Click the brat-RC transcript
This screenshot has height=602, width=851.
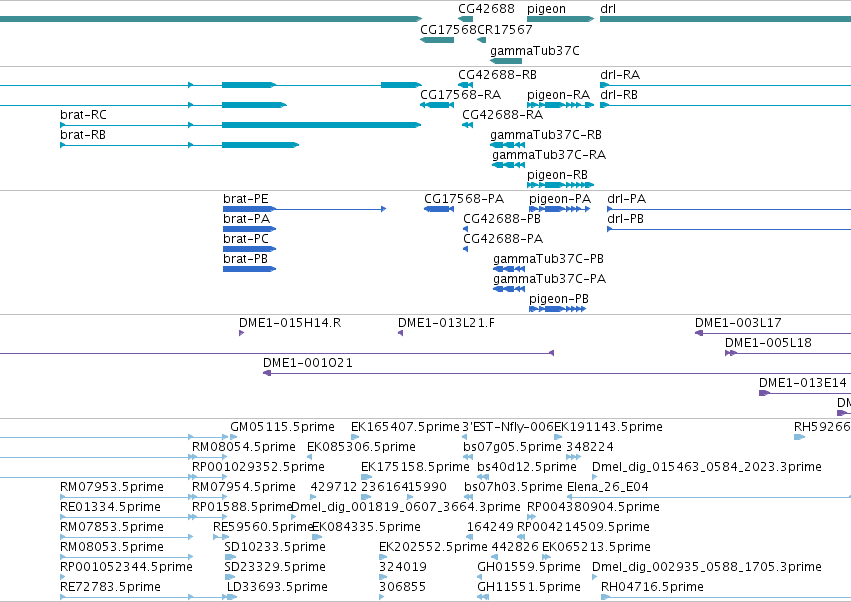[x=240, y=125]
